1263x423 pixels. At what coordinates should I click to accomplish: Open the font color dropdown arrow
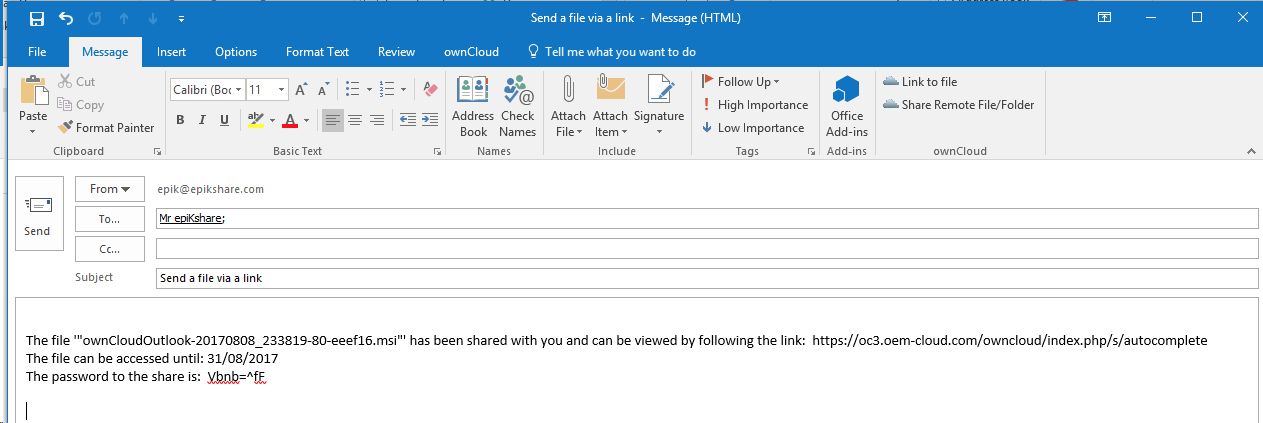click(307, 120)
